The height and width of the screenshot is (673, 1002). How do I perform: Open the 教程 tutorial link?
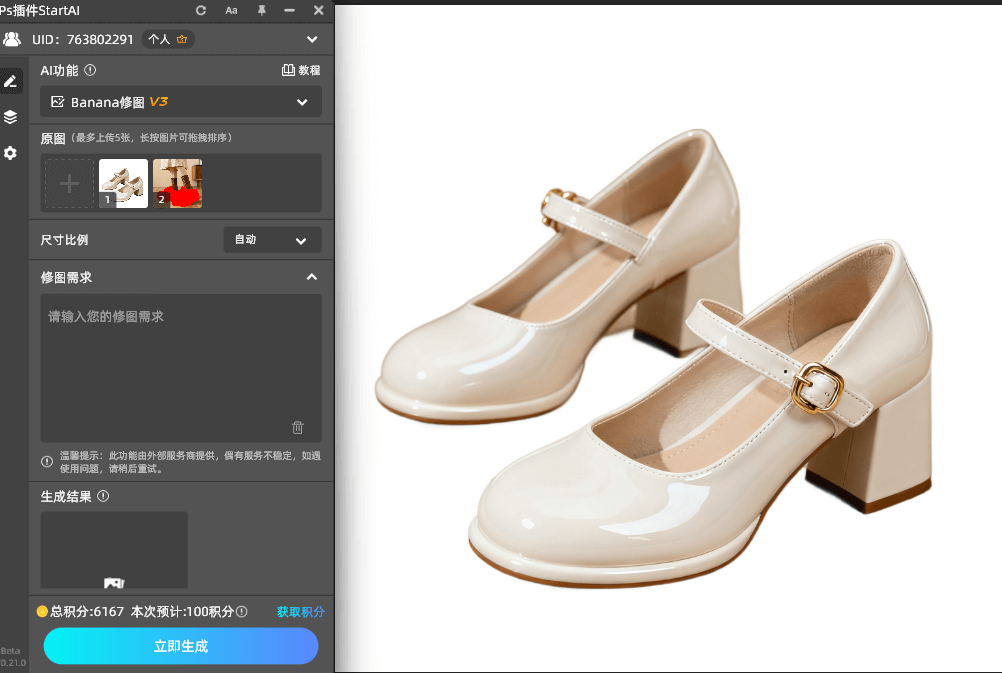point(301,71)
